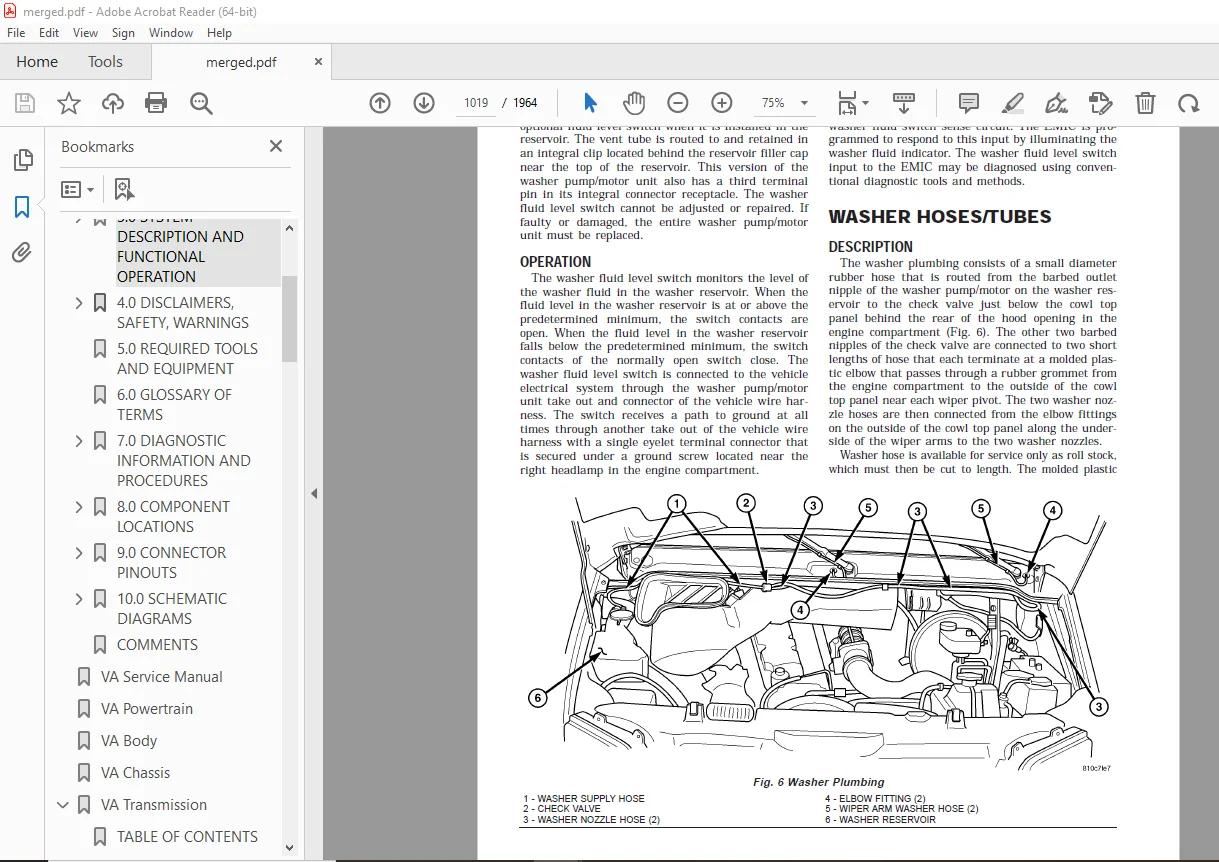Close the Bookmarks panel
The image size is (1219, 862).
coord(276,146)
